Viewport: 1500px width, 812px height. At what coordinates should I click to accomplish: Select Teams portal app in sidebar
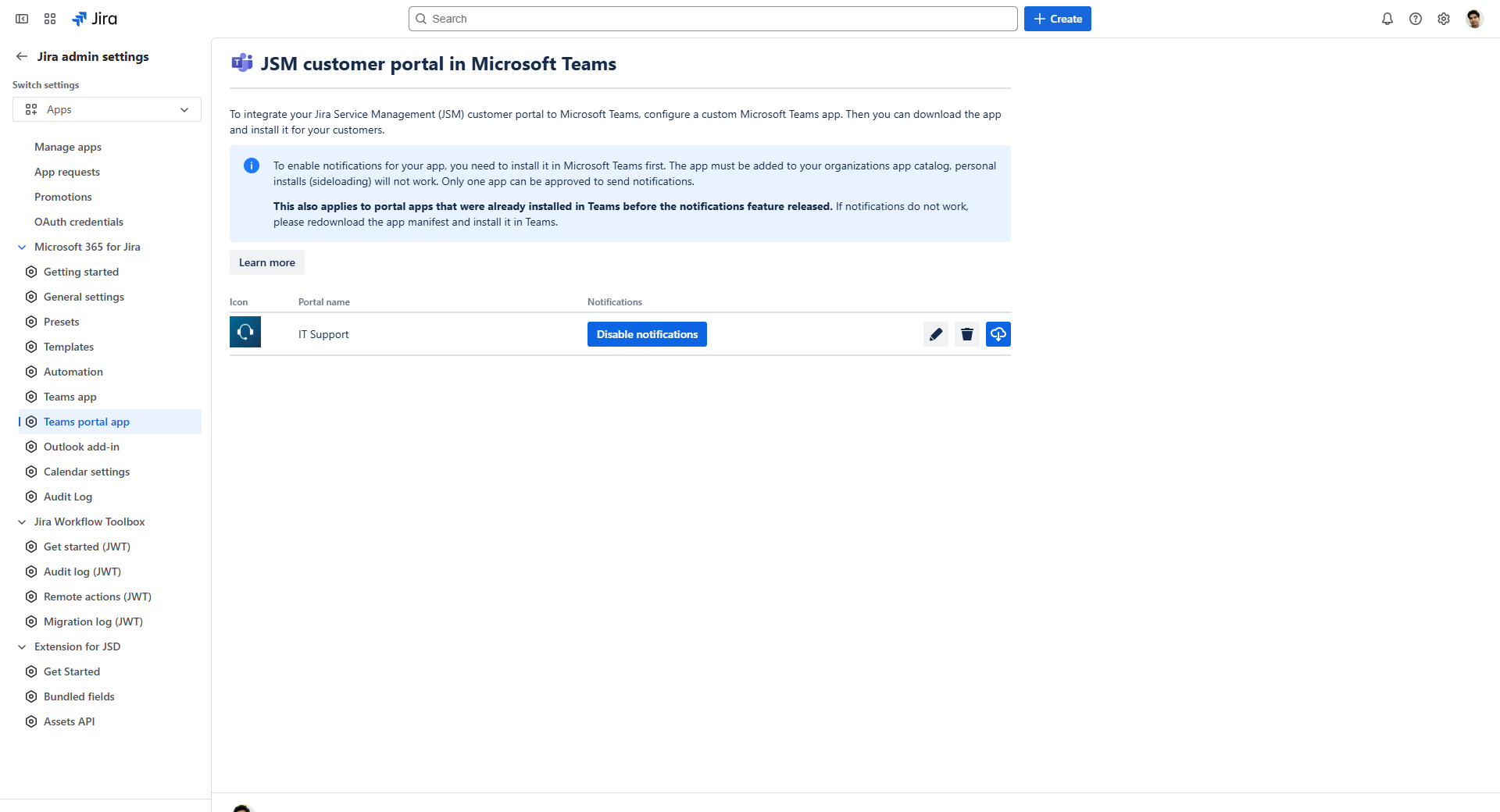click(110, 422)
